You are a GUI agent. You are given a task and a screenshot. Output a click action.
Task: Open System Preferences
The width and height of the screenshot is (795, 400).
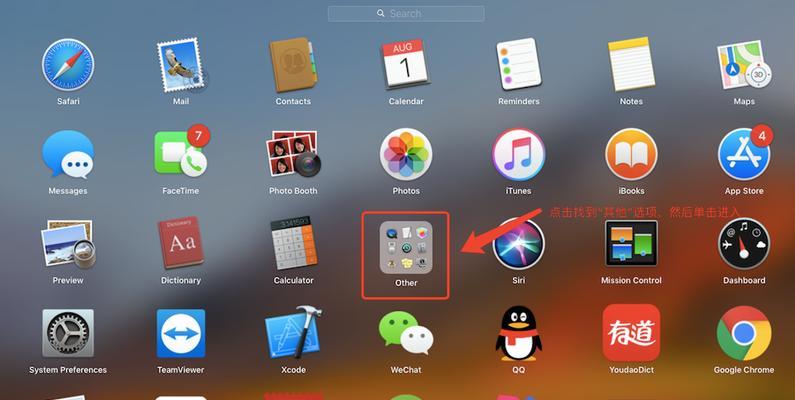(x=68, y=334)
